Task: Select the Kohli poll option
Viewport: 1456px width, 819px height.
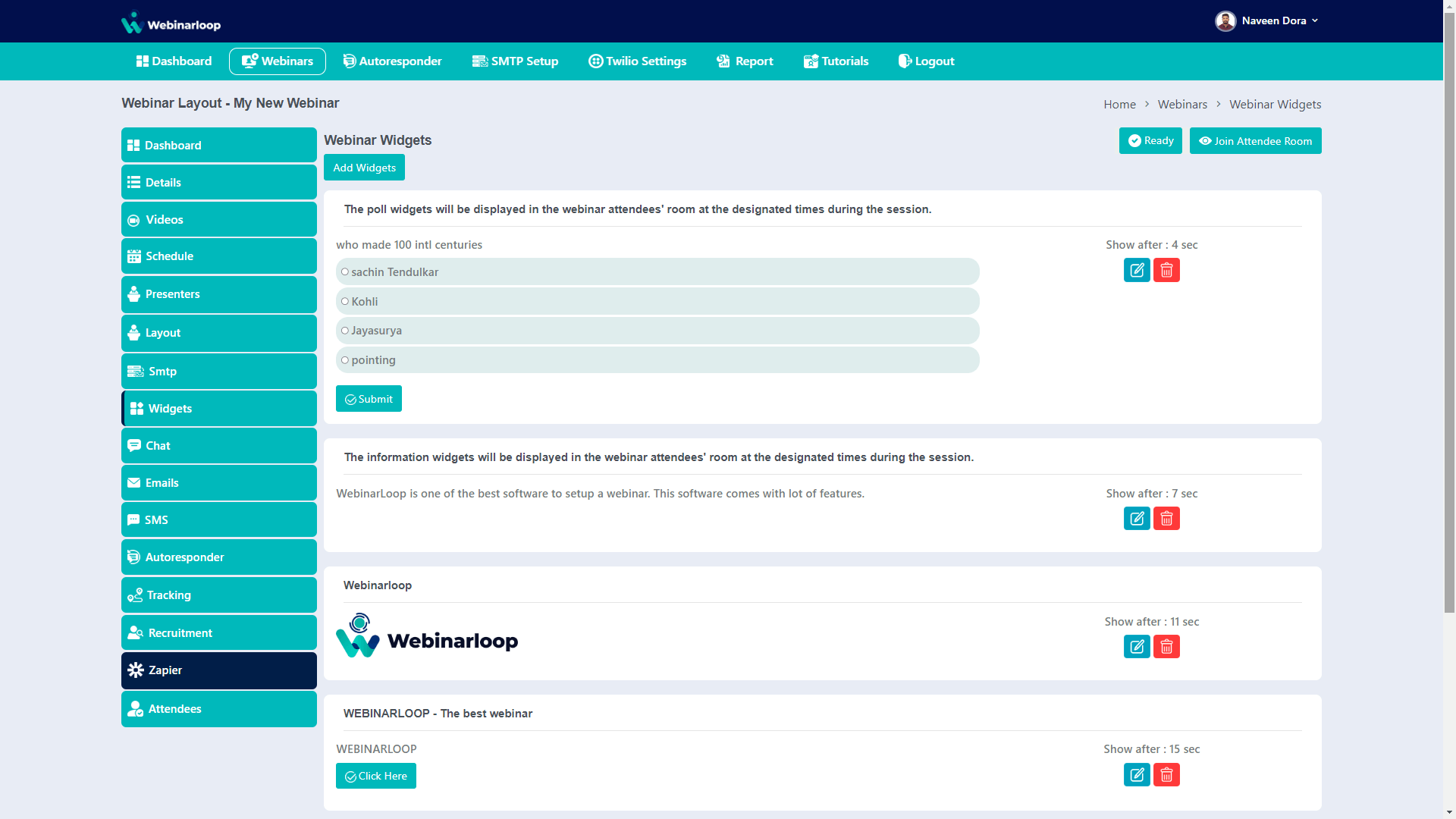Action: (345, 302)
